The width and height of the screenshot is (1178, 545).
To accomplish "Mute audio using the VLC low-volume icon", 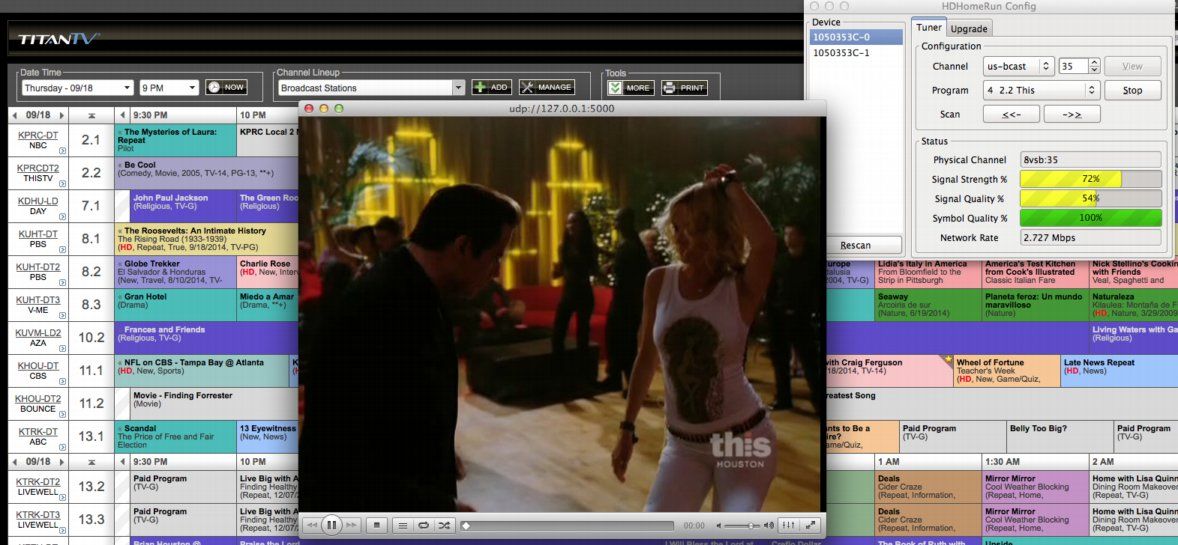I will (x=719, y=525).
